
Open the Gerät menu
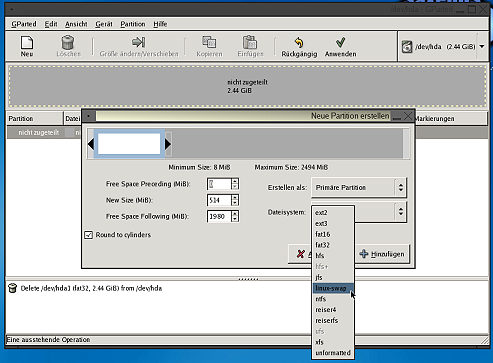click(x=104, y=24)
